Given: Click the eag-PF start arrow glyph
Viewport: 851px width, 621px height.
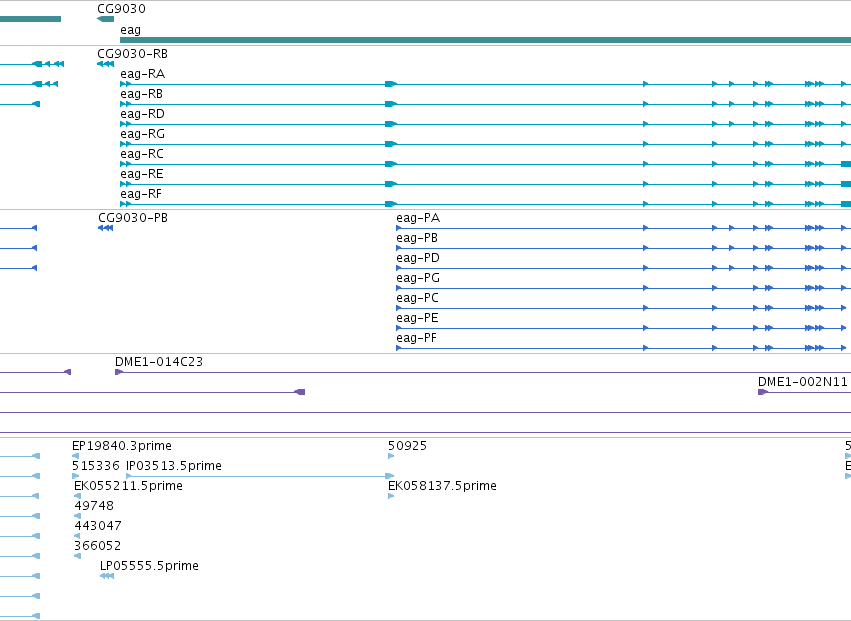Looking at the screenshot, I should [399, 348].
